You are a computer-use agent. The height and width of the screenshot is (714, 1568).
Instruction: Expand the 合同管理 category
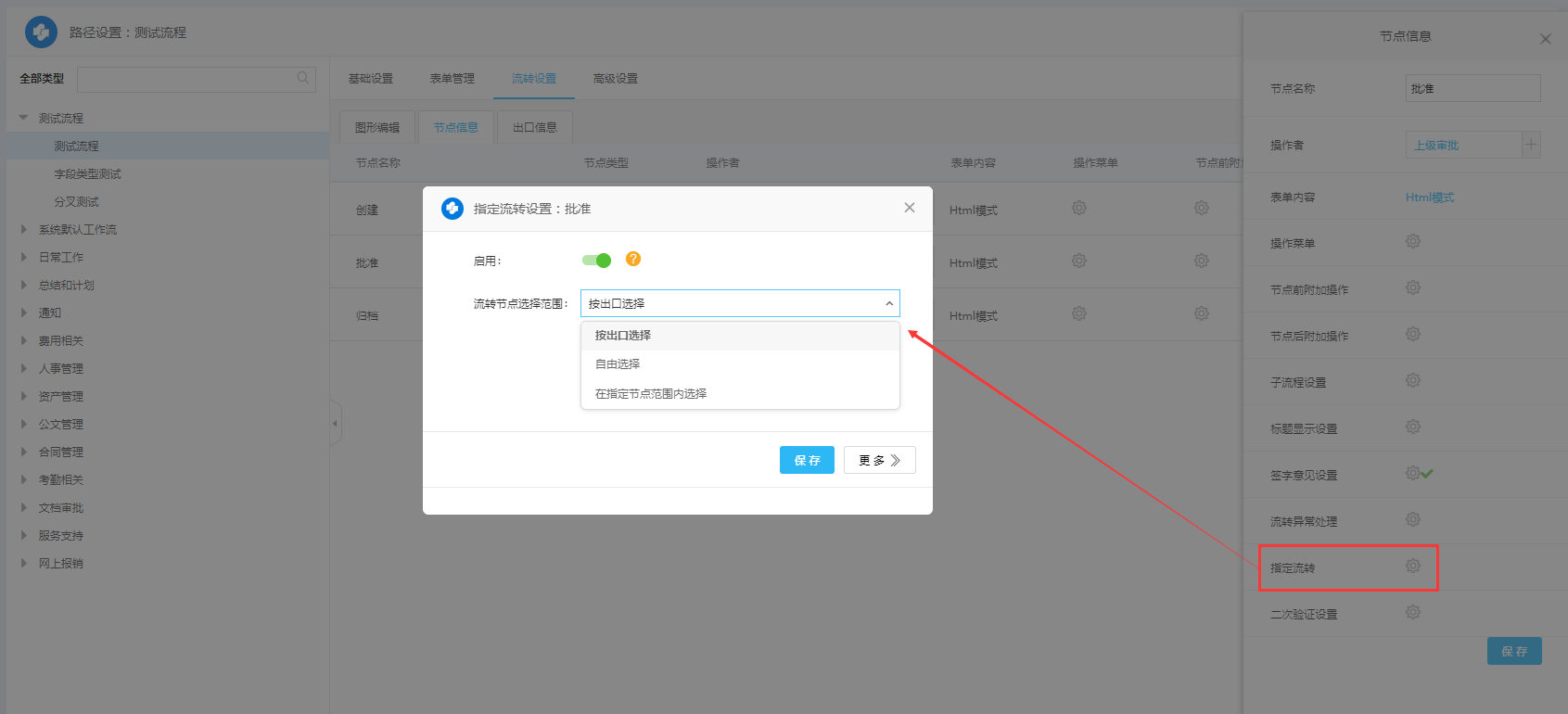click(x=24, y=452)
